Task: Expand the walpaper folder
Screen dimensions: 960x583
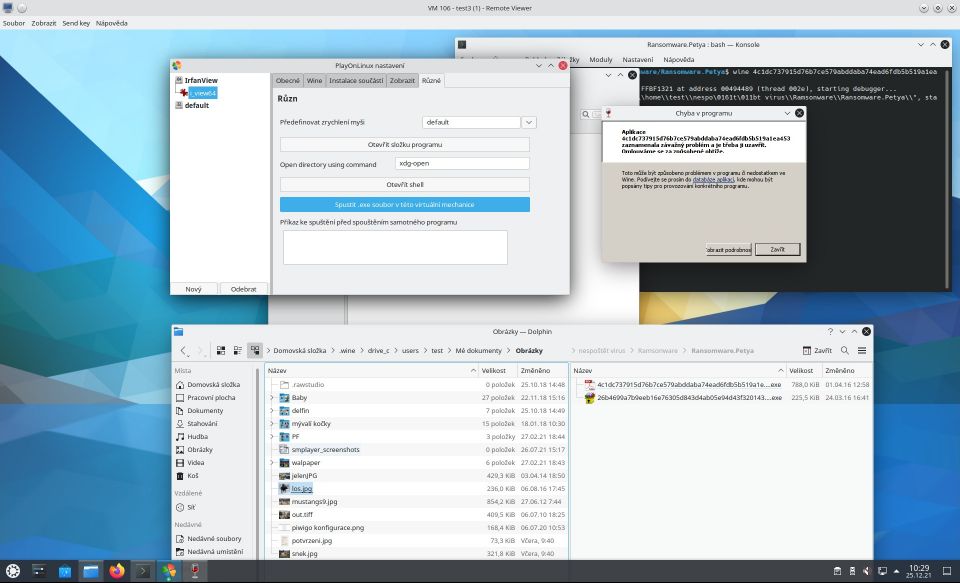Action: click(272, 462)
